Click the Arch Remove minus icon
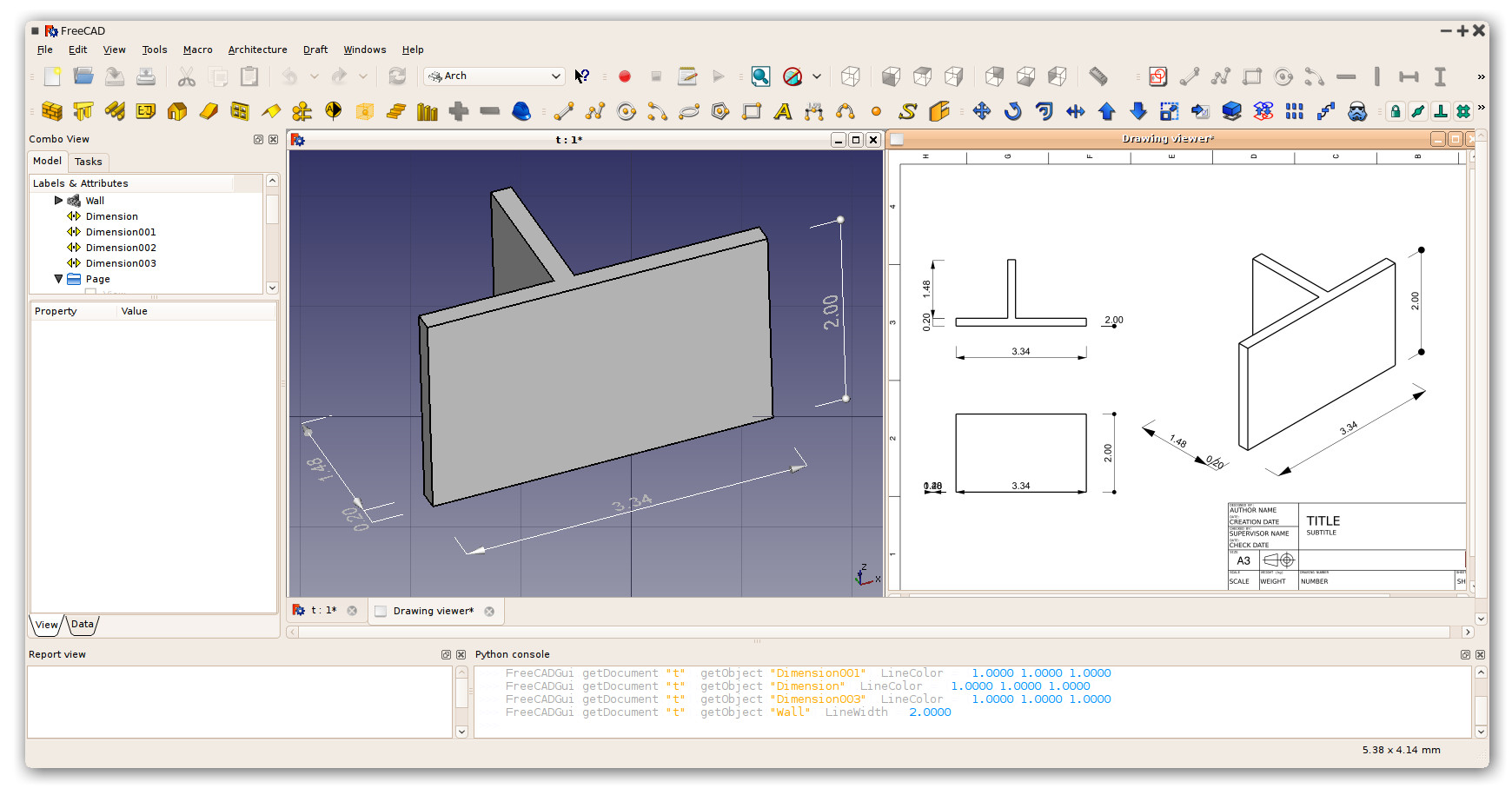 coord(490,111)
